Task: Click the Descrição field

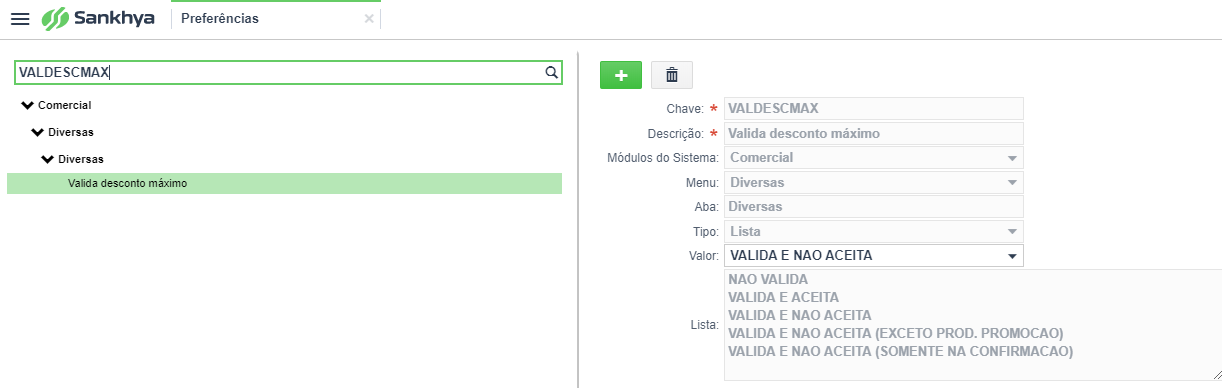Action: tap(874, 133)
